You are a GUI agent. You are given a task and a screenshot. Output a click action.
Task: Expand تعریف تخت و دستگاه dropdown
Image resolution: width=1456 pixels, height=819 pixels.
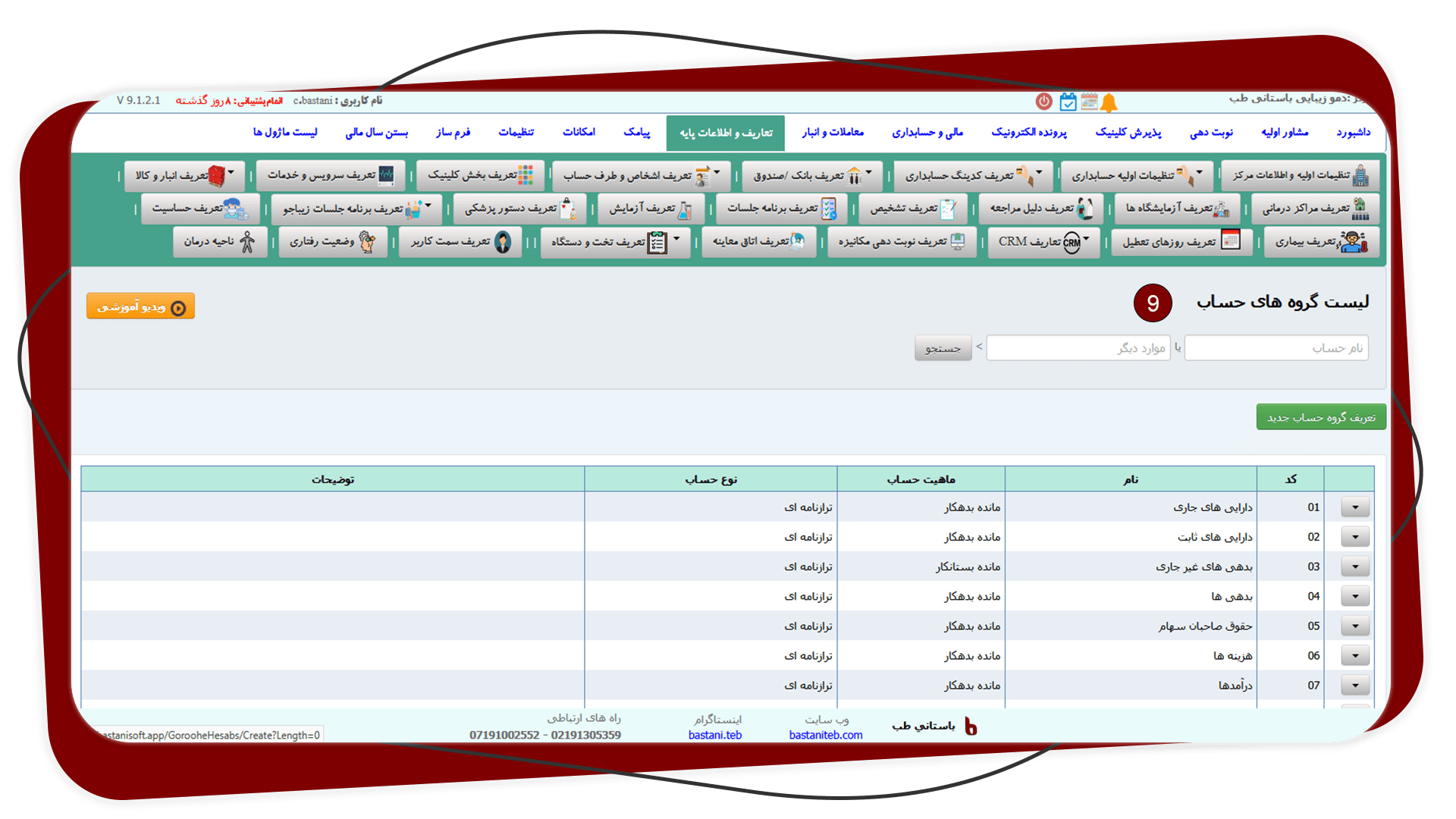point(615,243)
